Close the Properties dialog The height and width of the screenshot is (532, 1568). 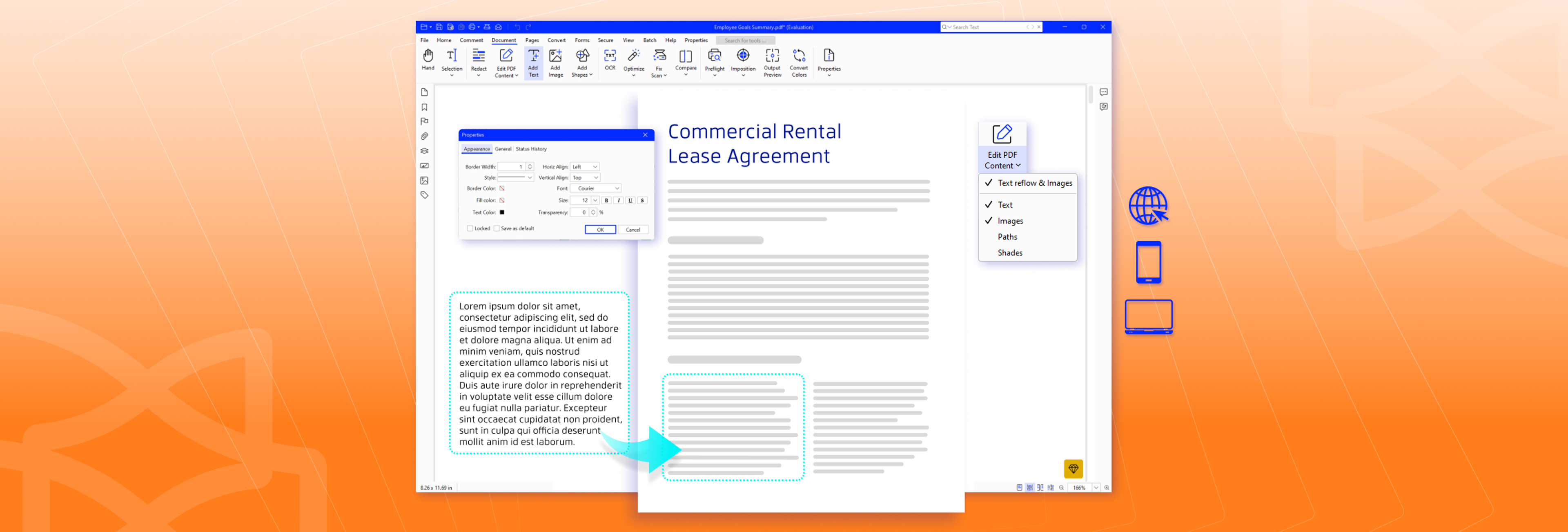pyautogui.click(x=645, y=135)
